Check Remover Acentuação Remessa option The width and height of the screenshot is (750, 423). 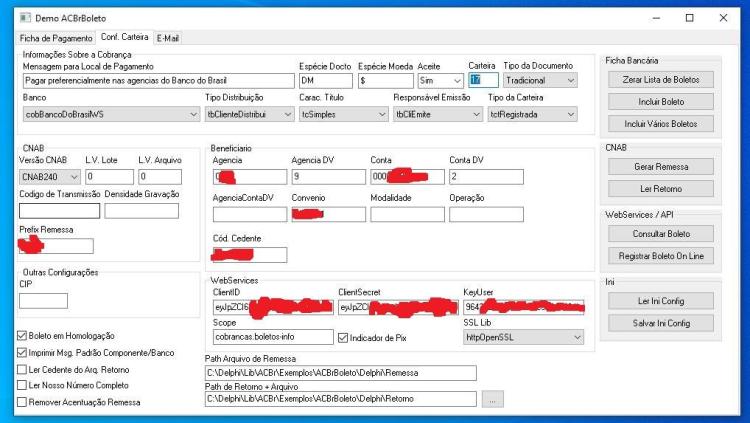[22, 402]
